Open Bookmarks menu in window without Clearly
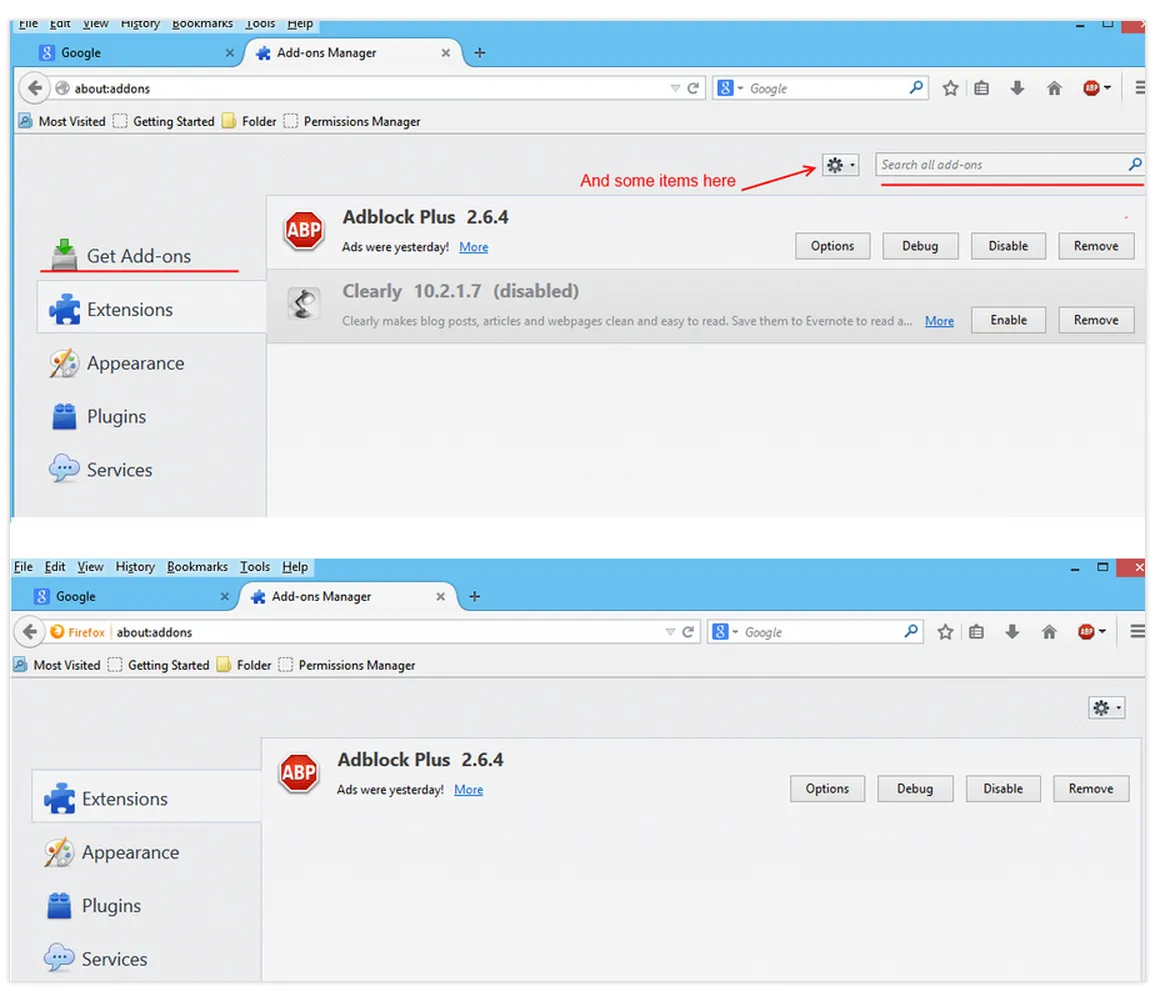This screenshot has width=1170, height=991. pyautogui.click(x=197, y=567)
